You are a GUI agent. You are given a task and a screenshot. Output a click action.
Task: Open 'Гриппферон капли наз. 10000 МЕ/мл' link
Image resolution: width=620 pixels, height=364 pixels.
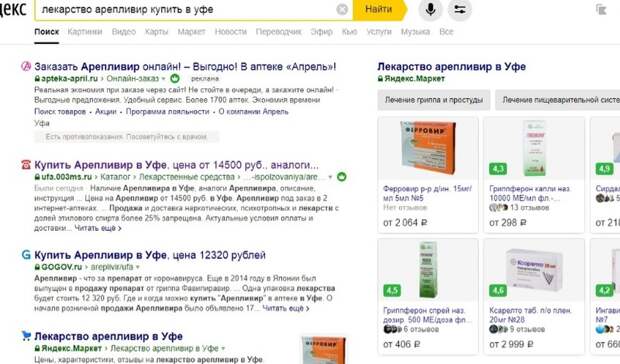(530, 193)
